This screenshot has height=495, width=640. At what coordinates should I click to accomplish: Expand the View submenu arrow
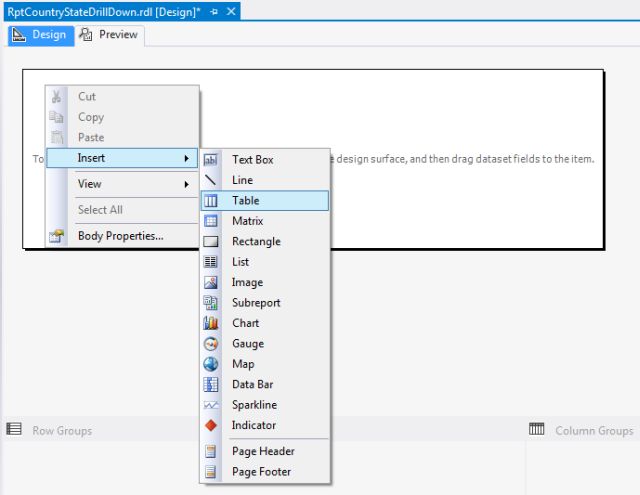pyautogui.click(x=187, y=184)
